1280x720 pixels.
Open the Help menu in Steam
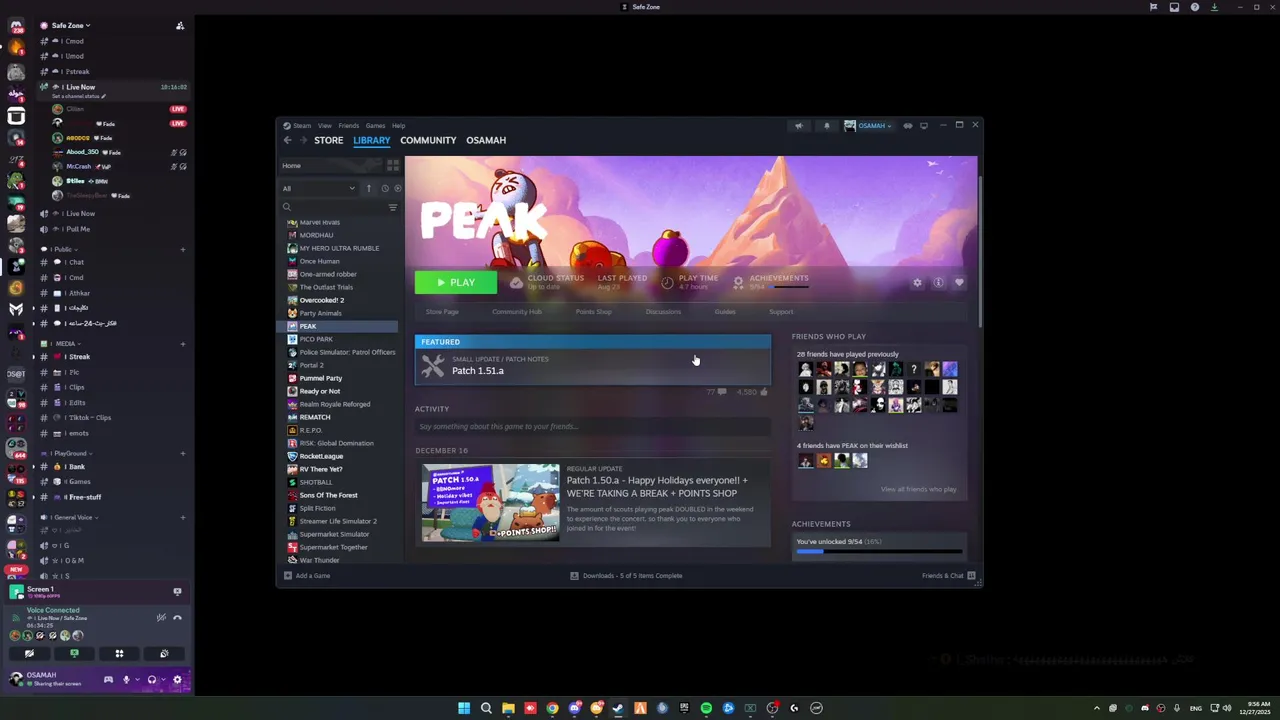[398, 126]
